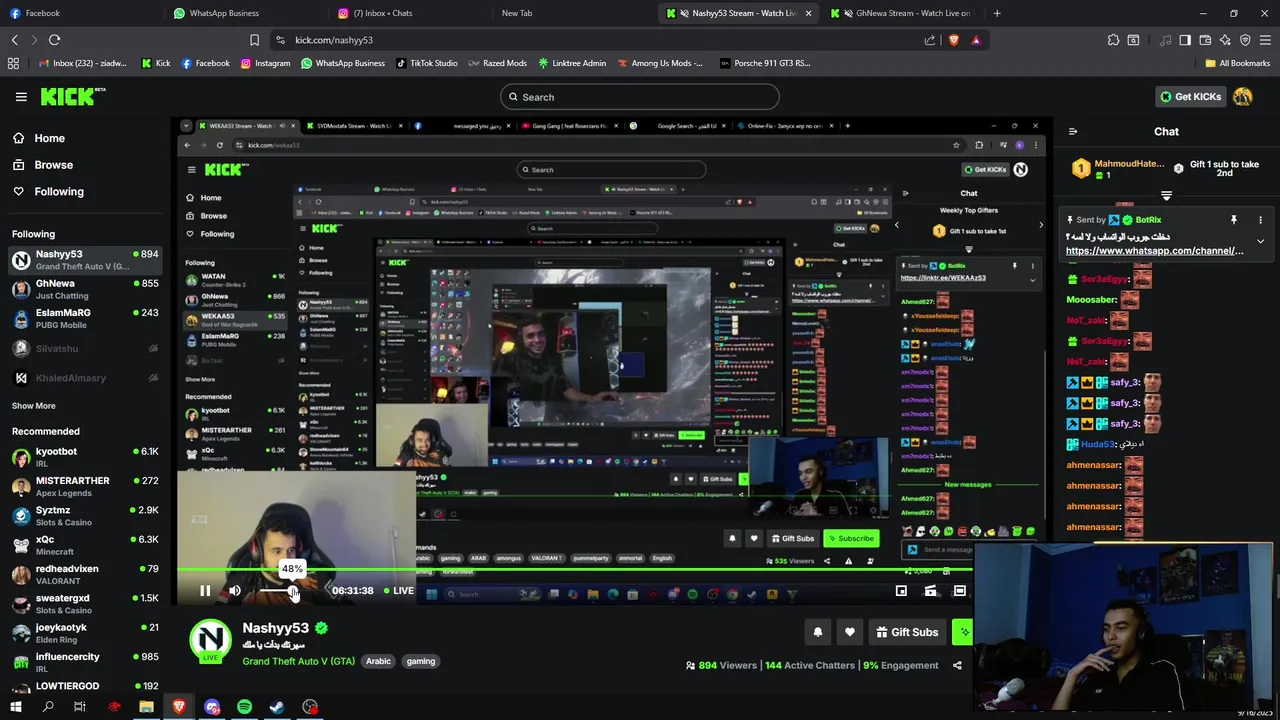Open Brave Shields lion icon
Viewport: 1280px width, 720px height.
[953, 40]
